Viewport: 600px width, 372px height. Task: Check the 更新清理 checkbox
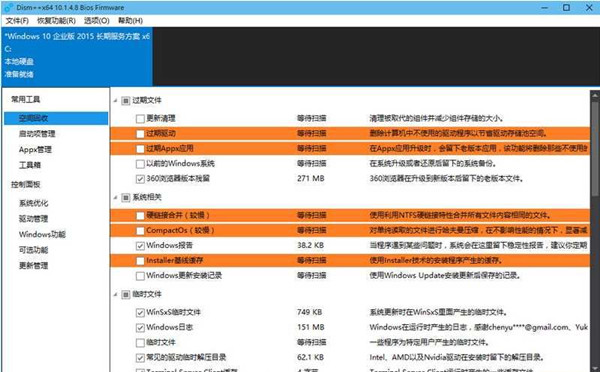point(140,119)
